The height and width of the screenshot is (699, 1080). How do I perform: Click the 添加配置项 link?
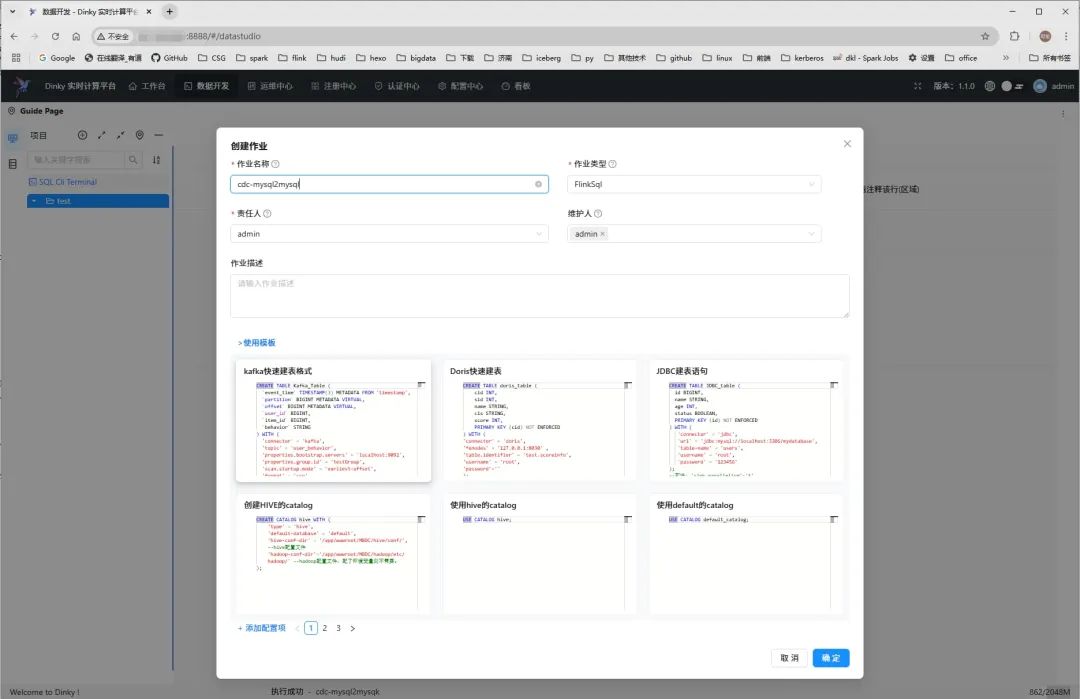(x=262, y=628)
